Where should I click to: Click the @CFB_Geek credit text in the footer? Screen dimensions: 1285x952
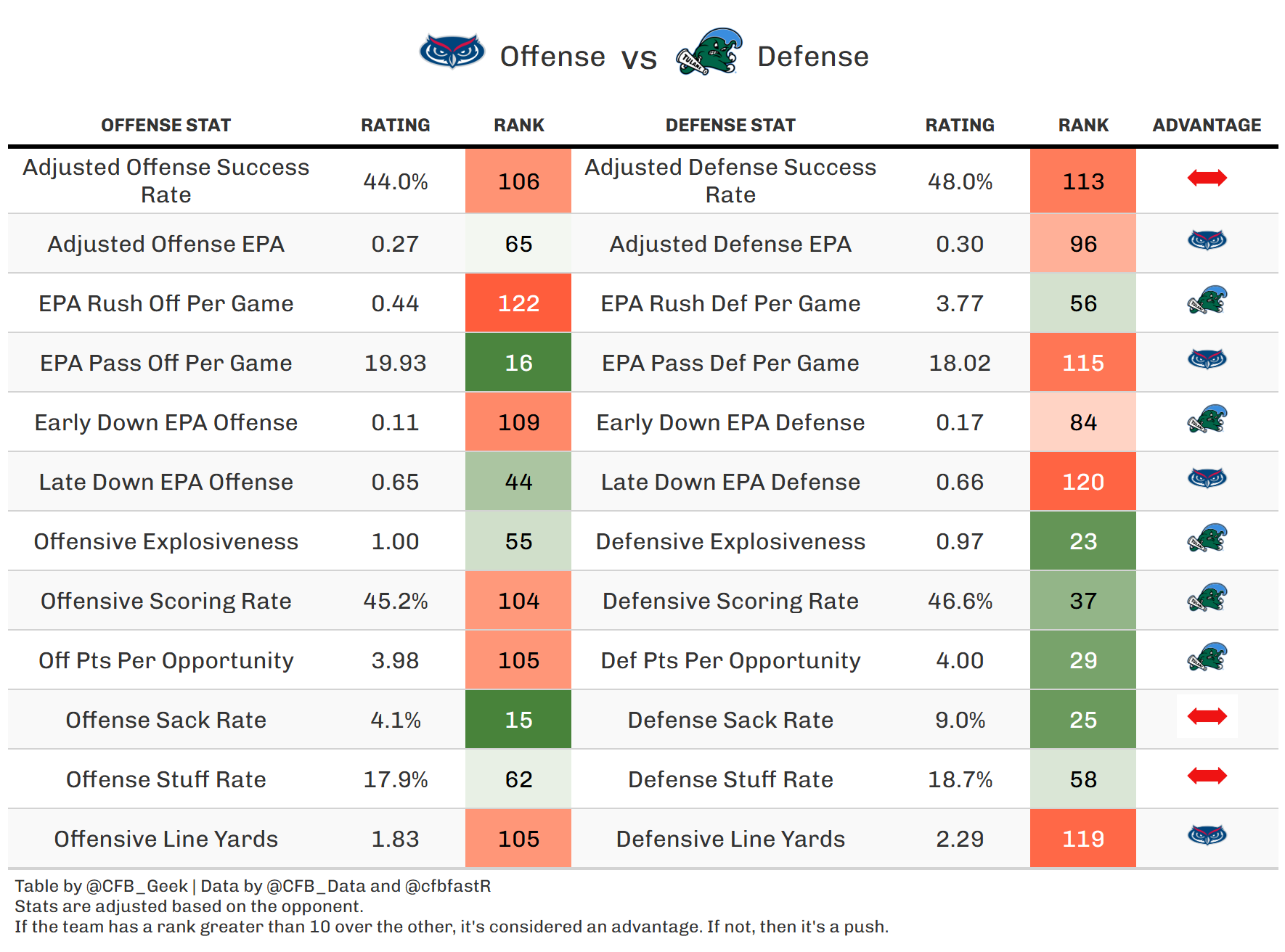tap(136, 886)
